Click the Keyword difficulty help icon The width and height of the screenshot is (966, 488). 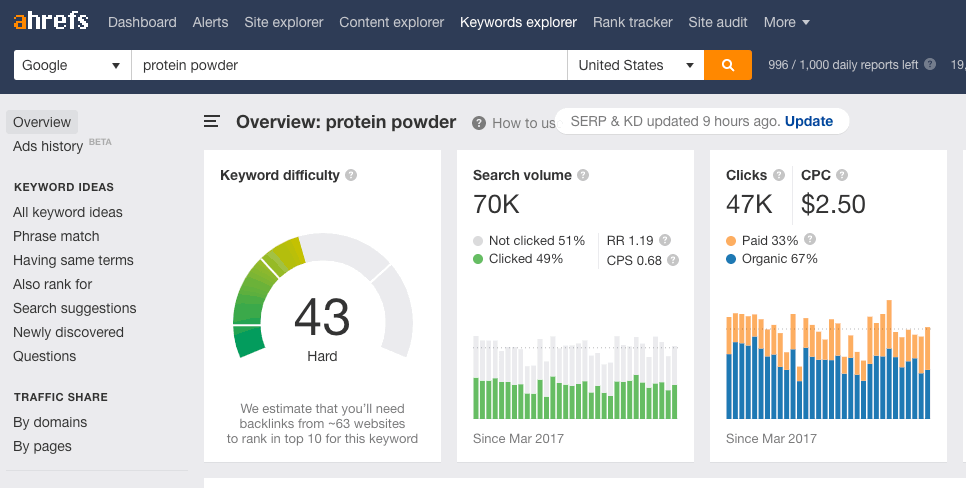coord(351,175)
